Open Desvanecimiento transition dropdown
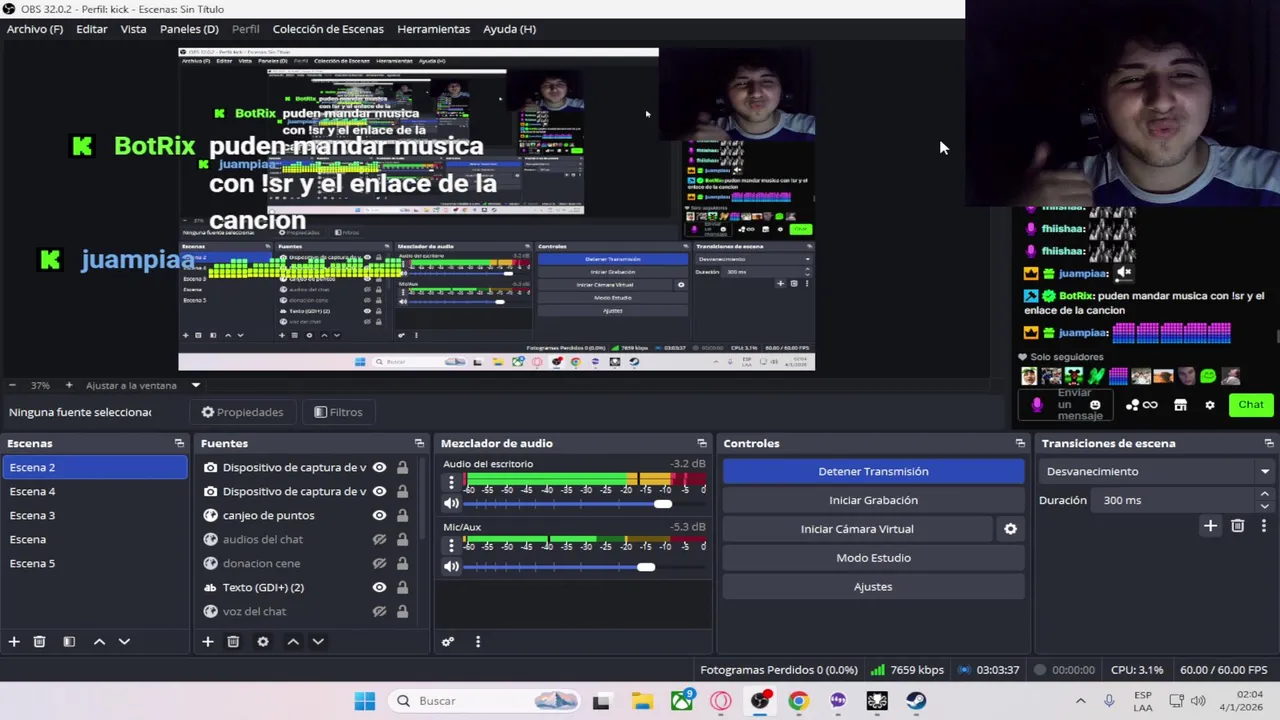 click(x=1156, y=471)
